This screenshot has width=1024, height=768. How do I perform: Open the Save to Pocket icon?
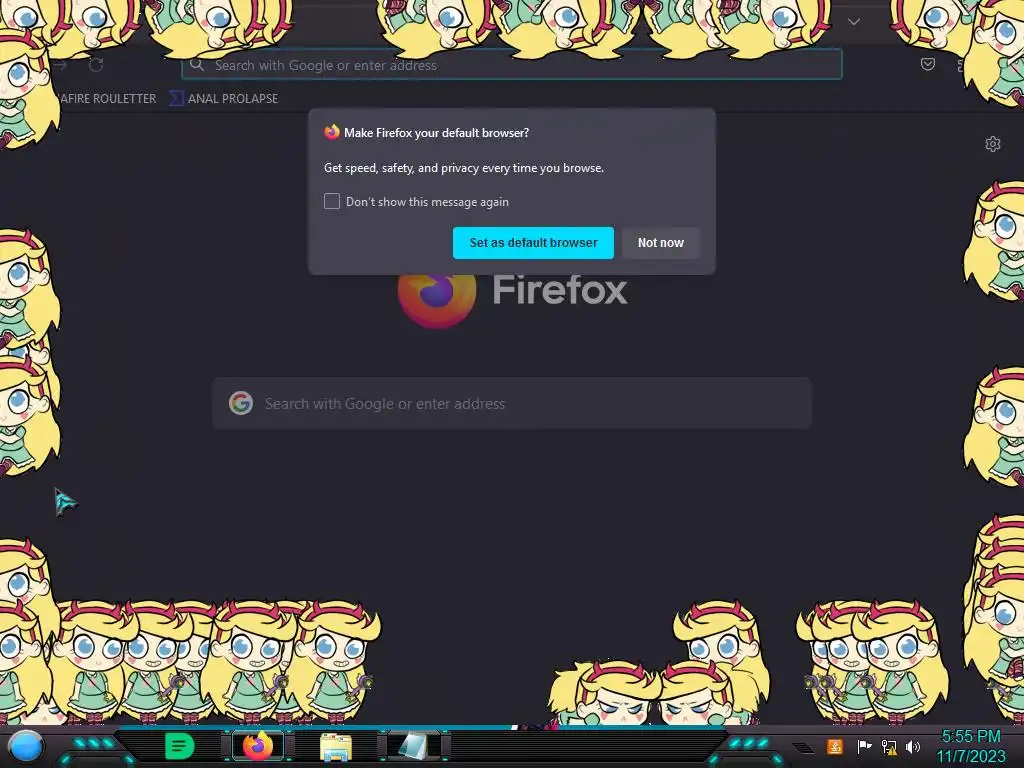927,64
